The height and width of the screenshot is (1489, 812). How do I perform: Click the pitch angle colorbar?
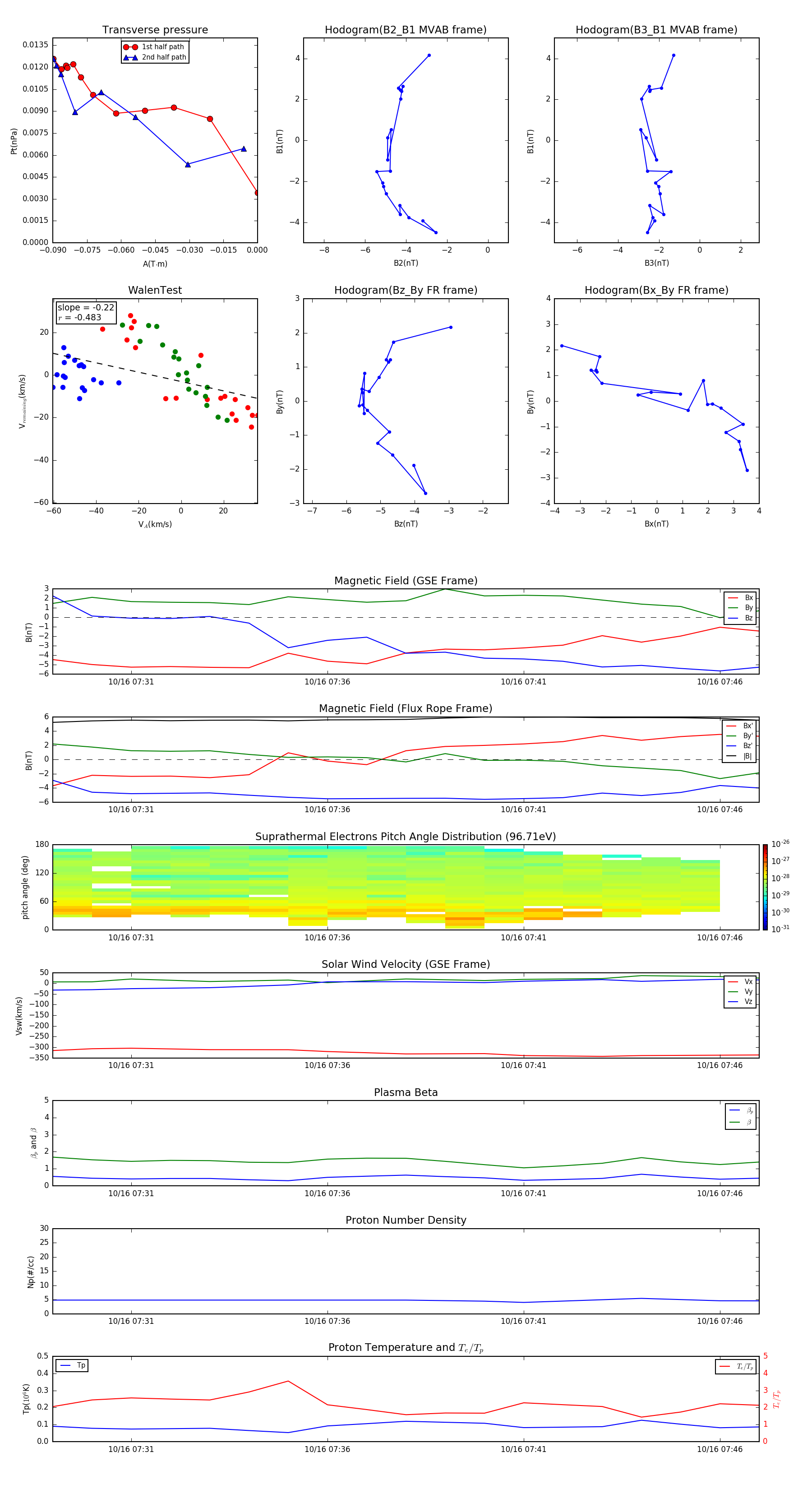[765, 887]
